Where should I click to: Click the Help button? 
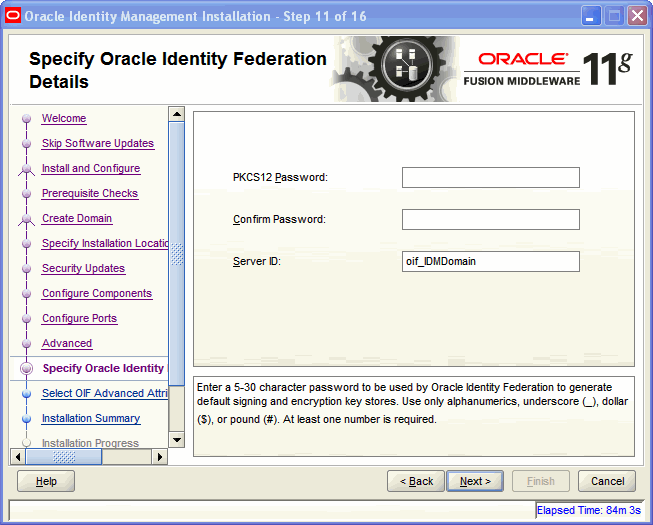(x=46, y=481)
